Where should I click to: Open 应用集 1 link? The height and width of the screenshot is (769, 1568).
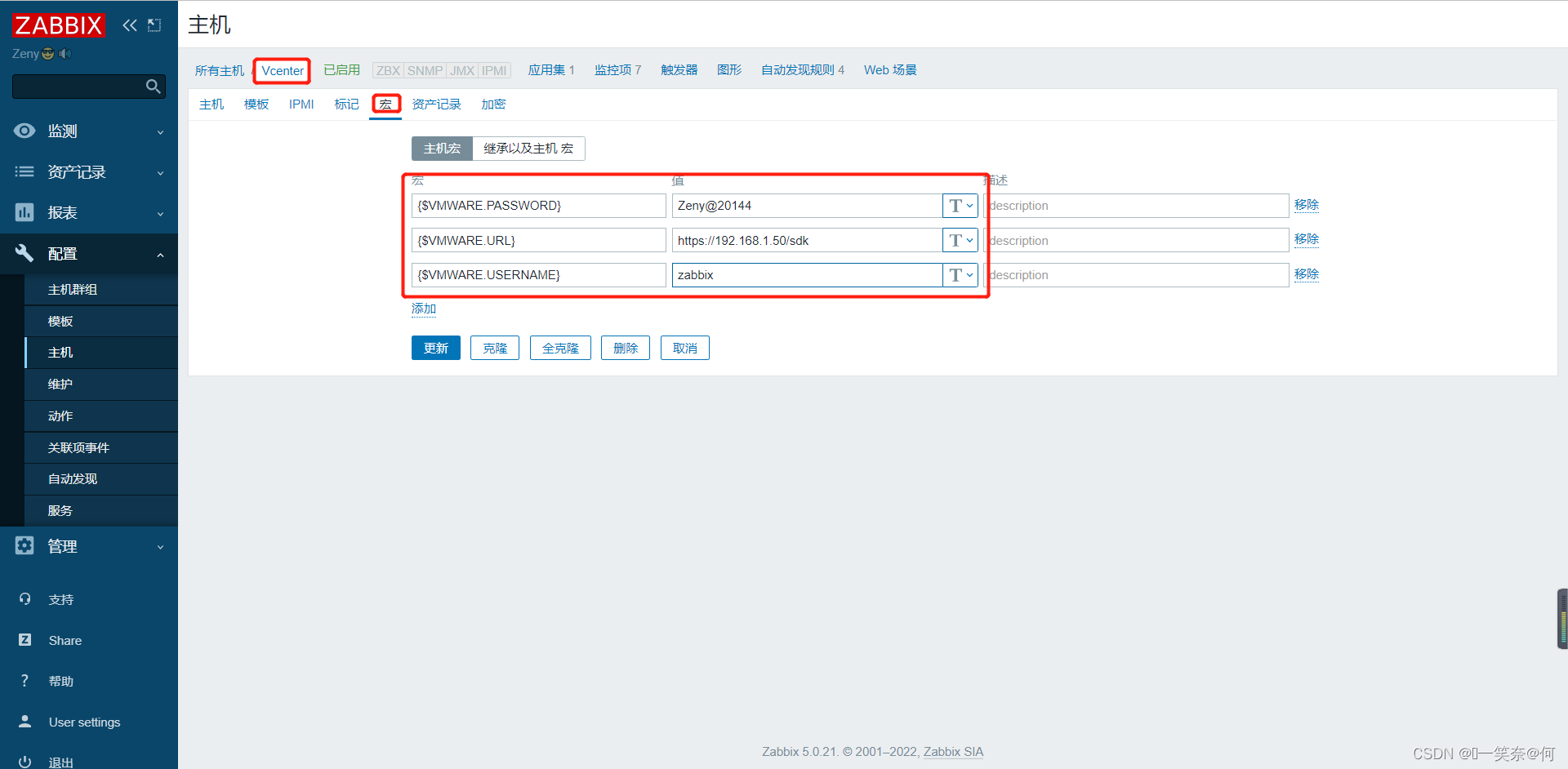(x=551, y=70)
